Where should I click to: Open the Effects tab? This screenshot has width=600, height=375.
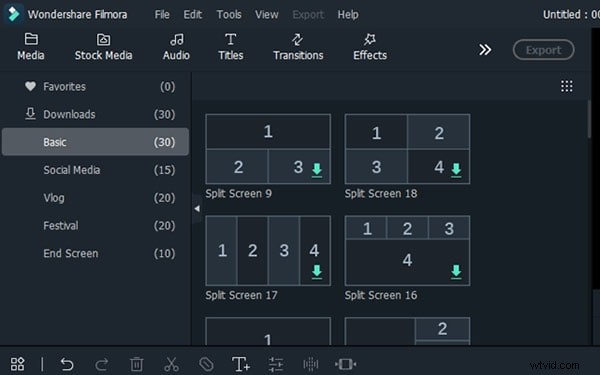(370, 47)
